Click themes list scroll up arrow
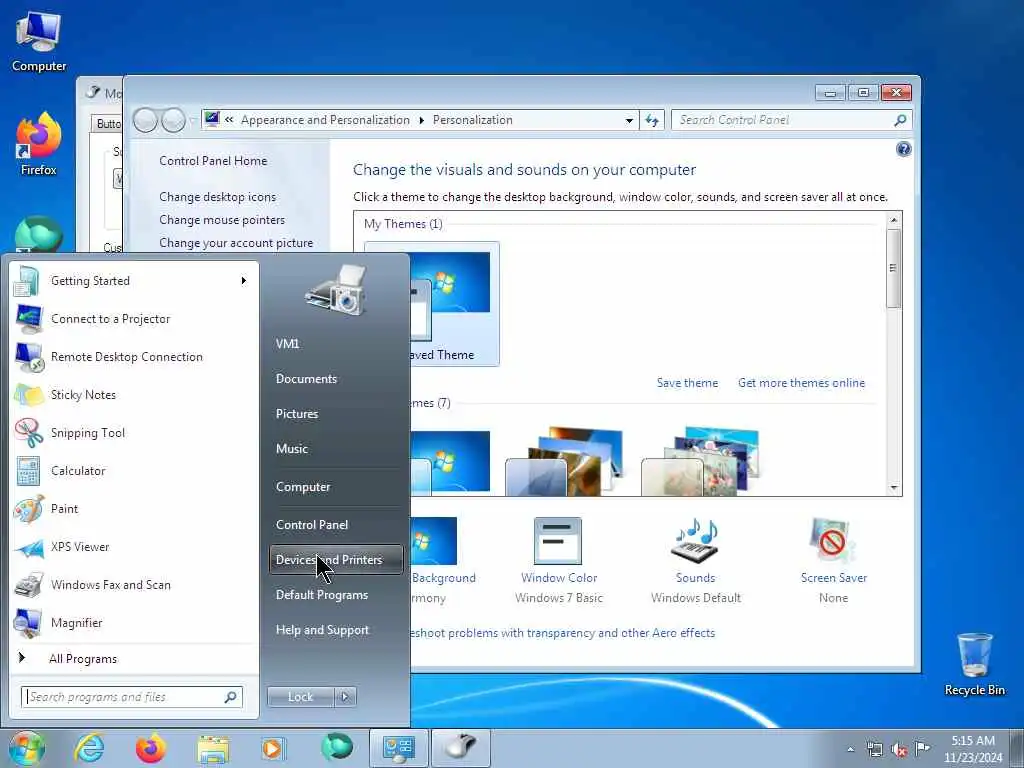 894,221
